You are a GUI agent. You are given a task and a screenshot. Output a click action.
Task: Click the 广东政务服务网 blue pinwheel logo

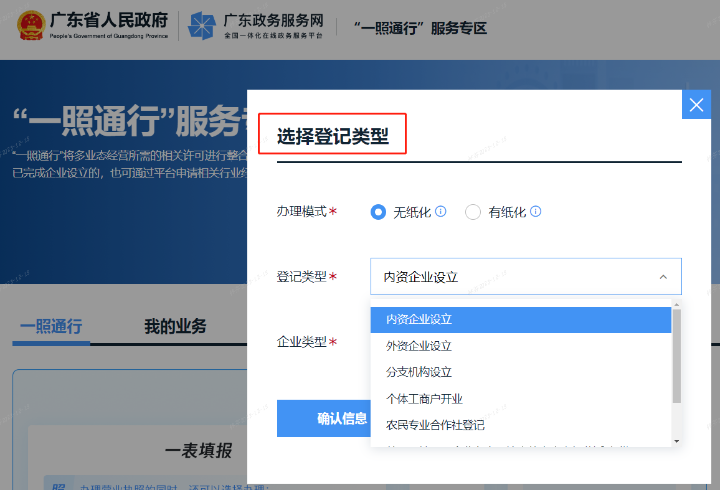pos(202,27)
